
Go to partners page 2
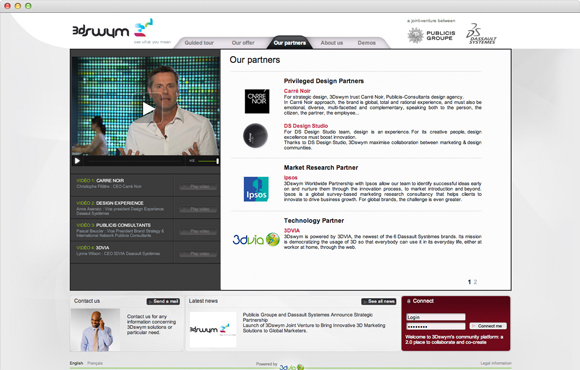pos(475,282)
